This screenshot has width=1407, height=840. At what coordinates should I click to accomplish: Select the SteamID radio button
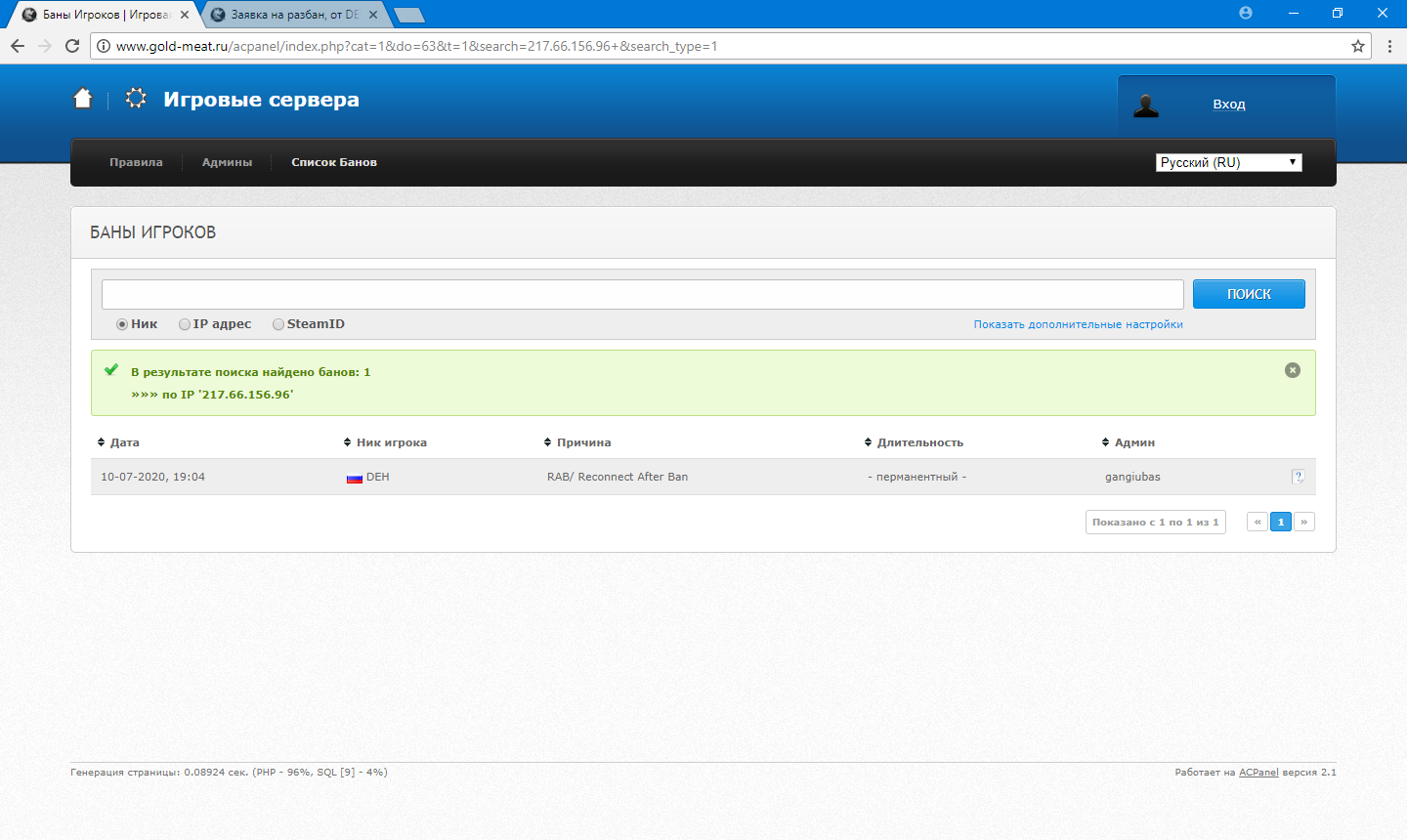point(278,324)
